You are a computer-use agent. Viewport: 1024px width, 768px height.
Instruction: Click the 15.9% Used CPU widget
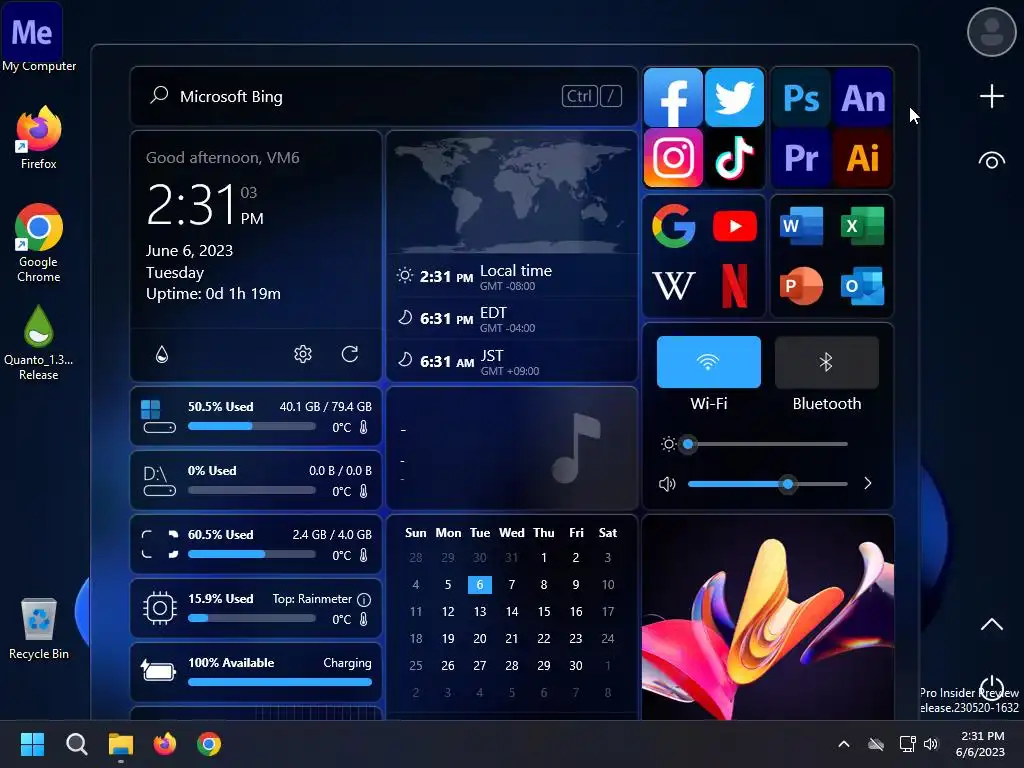click(256, 608)
